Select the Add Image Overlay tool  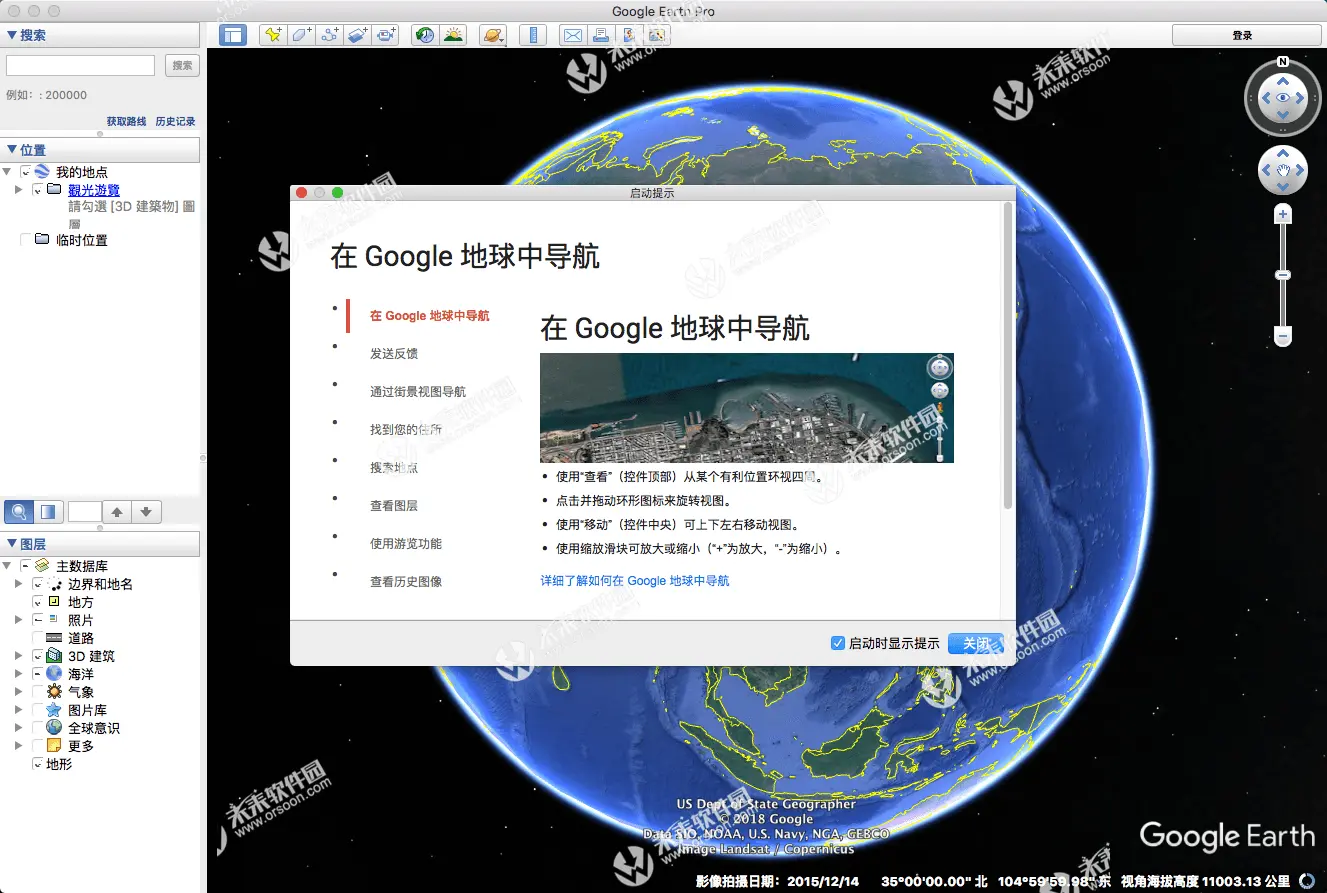(357, 35)
